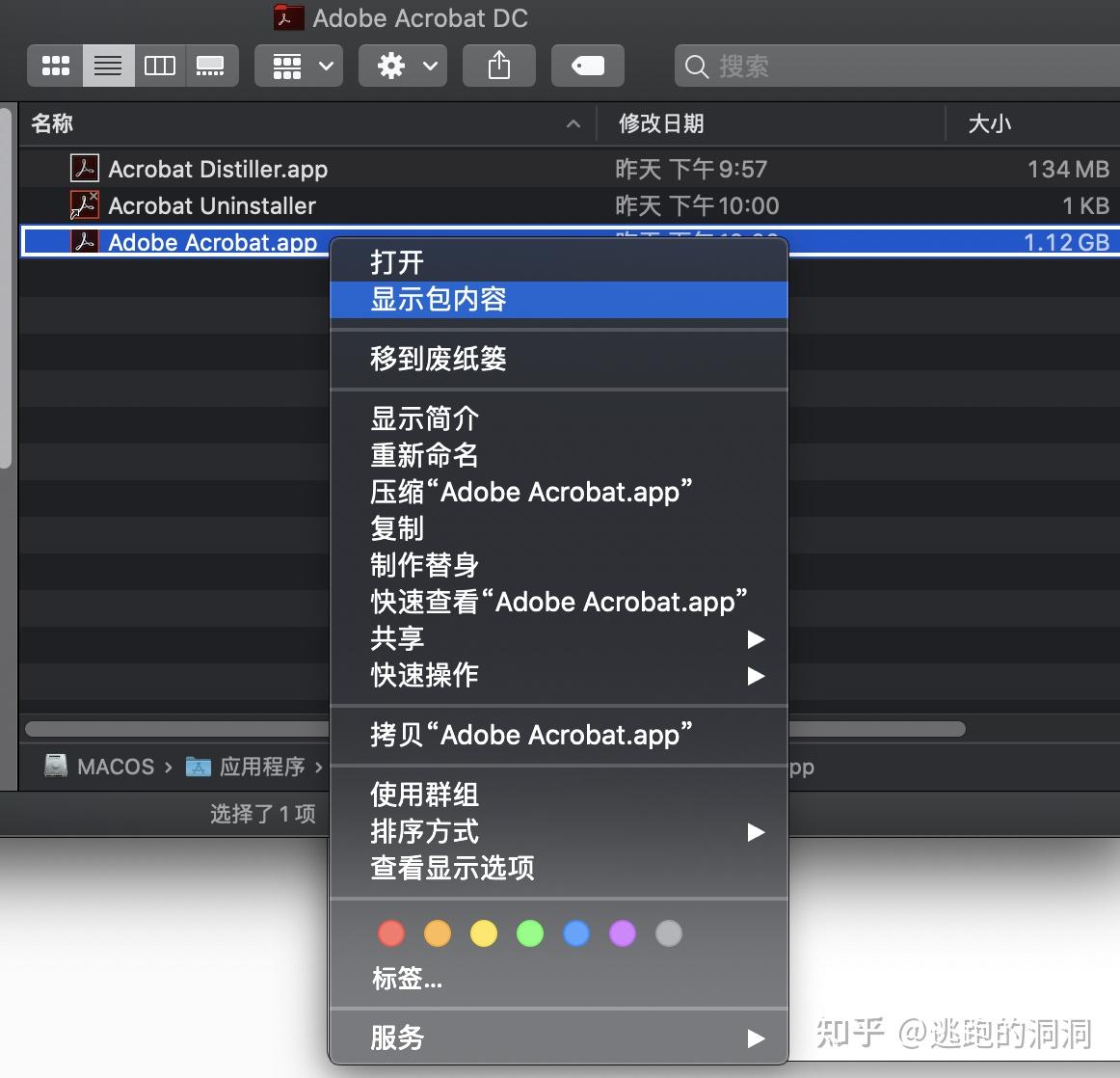Click the horizontal scrollbar of the file list
This screenshot has width=1120, height=1078.
coord(494,729)
